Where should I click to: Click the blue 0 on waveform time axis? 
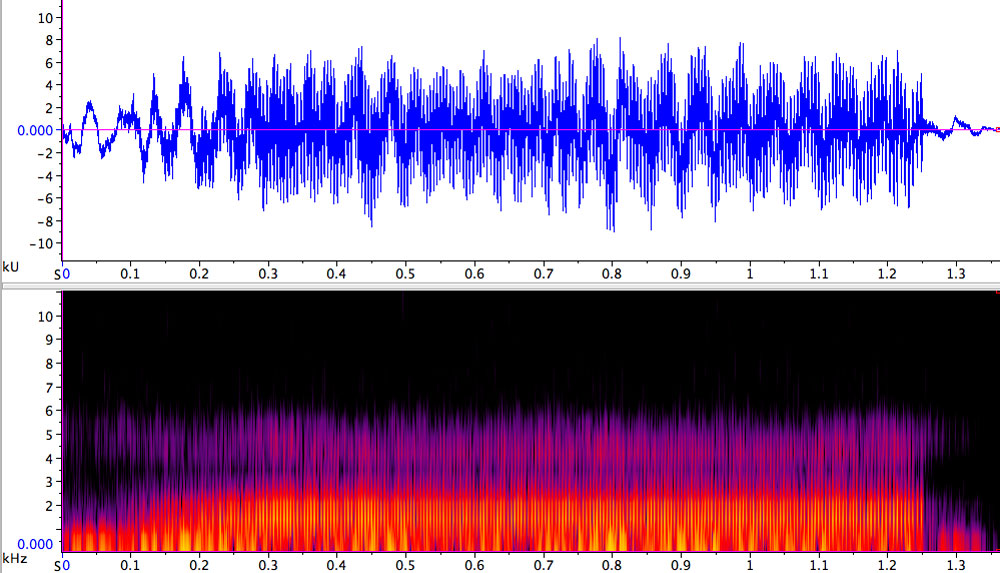pyautogui.click(x=66, y=274)
